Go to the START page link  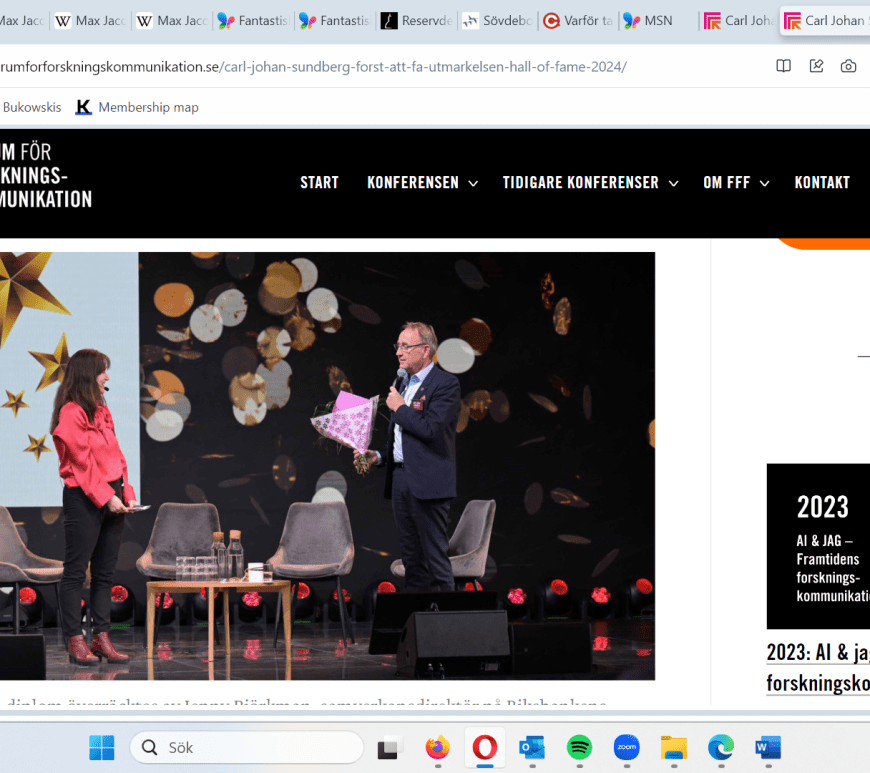[319, 182]
